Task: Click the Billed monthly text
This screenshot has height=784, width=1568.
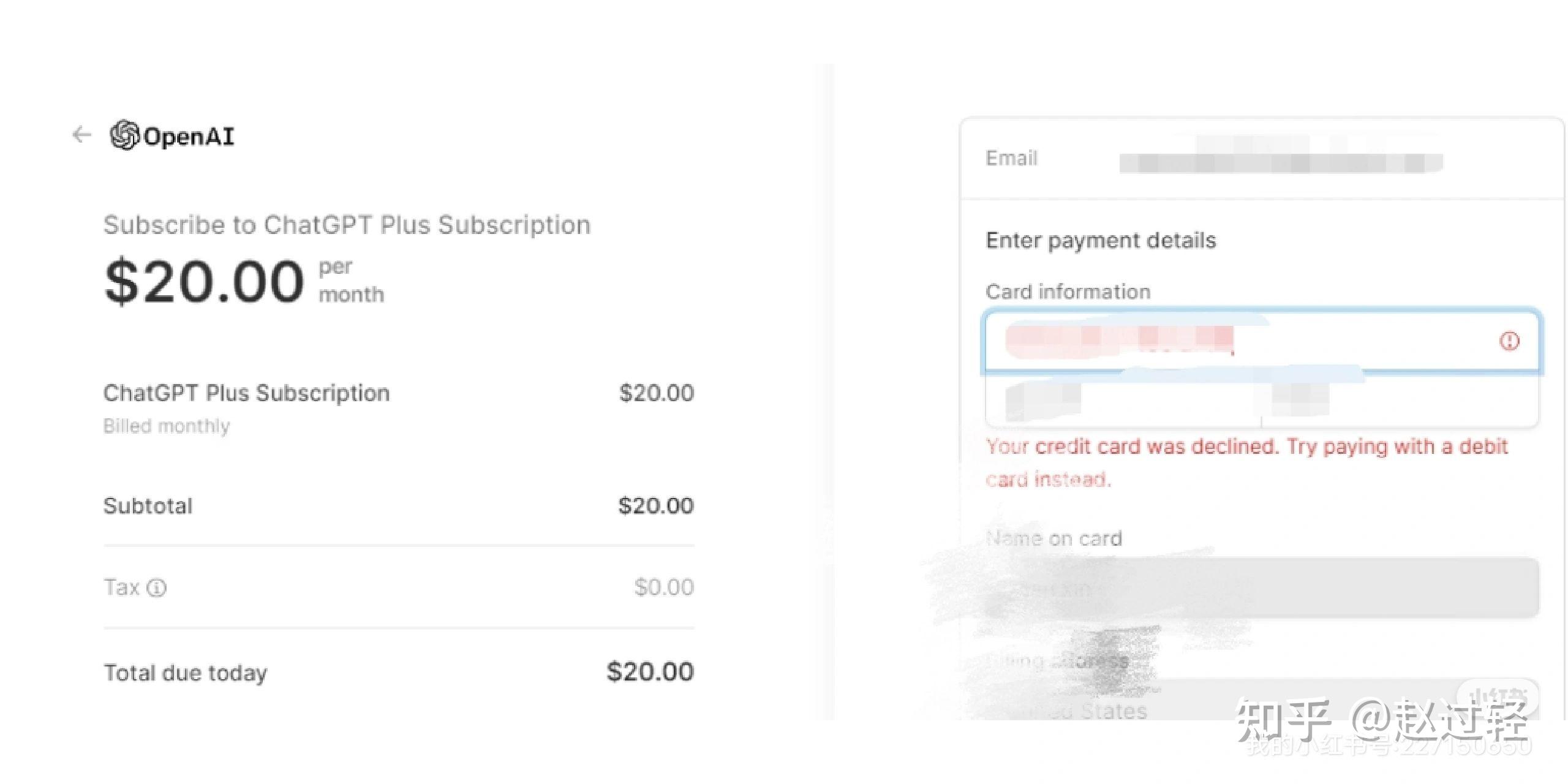Action: coord(167,426)
